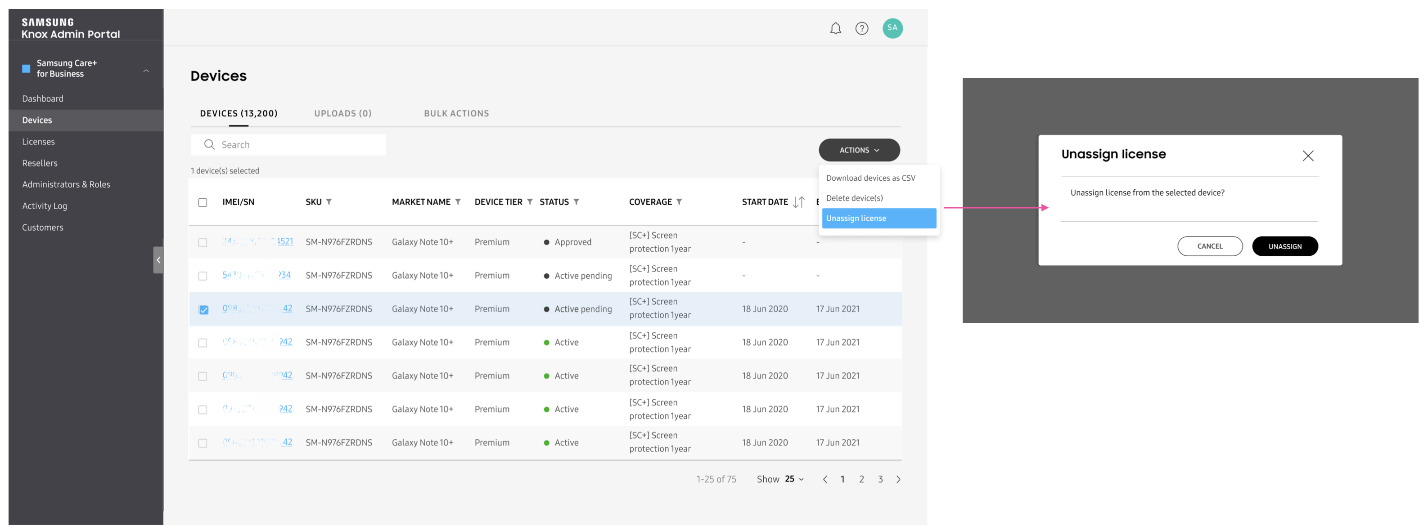Viewport: 1428px width, 531px height.
Task: Check the box for the device ending in 234
Action: pyautogui.click(x=203, y=276)
